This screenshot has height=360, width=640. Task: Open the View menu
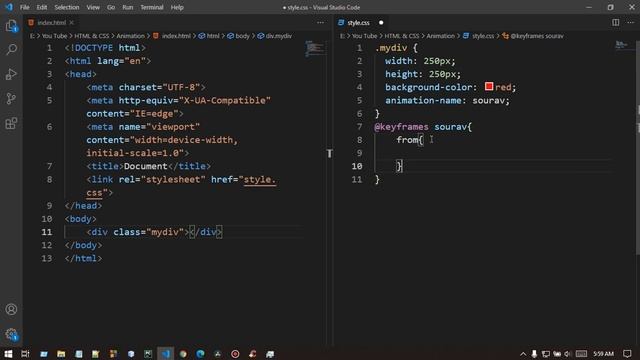pyautogui.click(x=93, y=7)
